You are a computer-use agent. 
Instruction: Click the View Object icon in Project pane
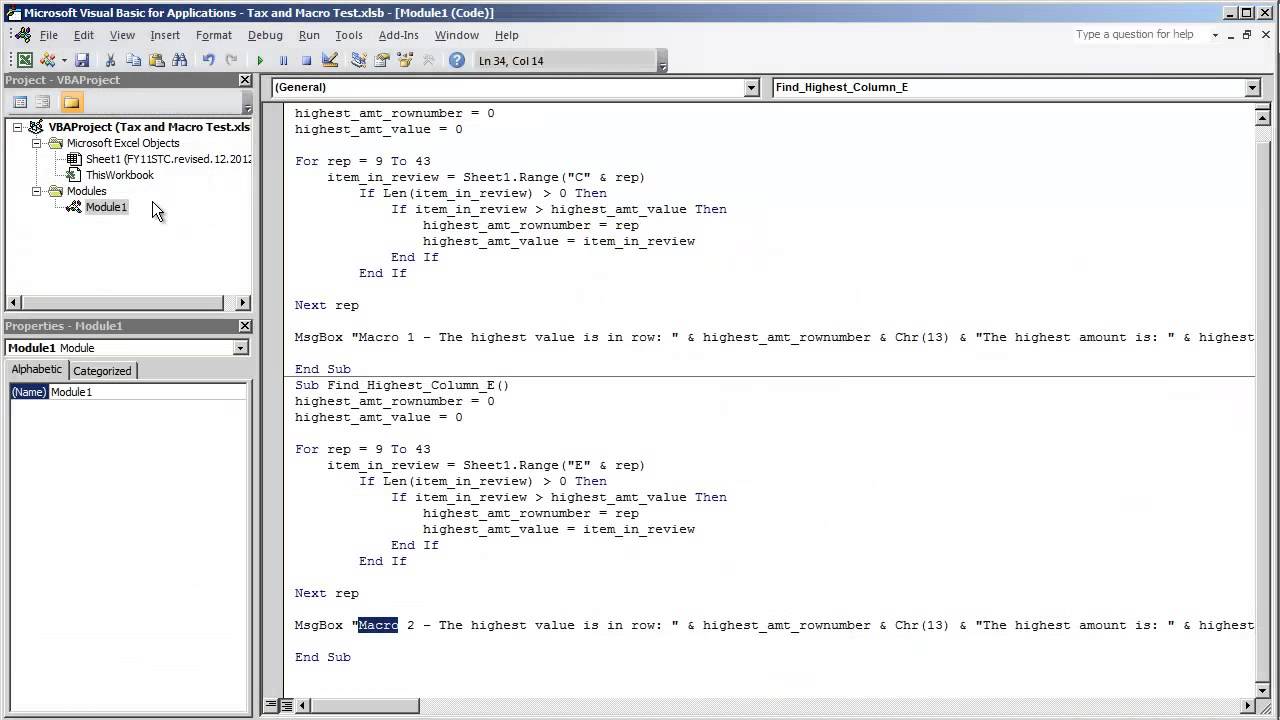(43, 102)
